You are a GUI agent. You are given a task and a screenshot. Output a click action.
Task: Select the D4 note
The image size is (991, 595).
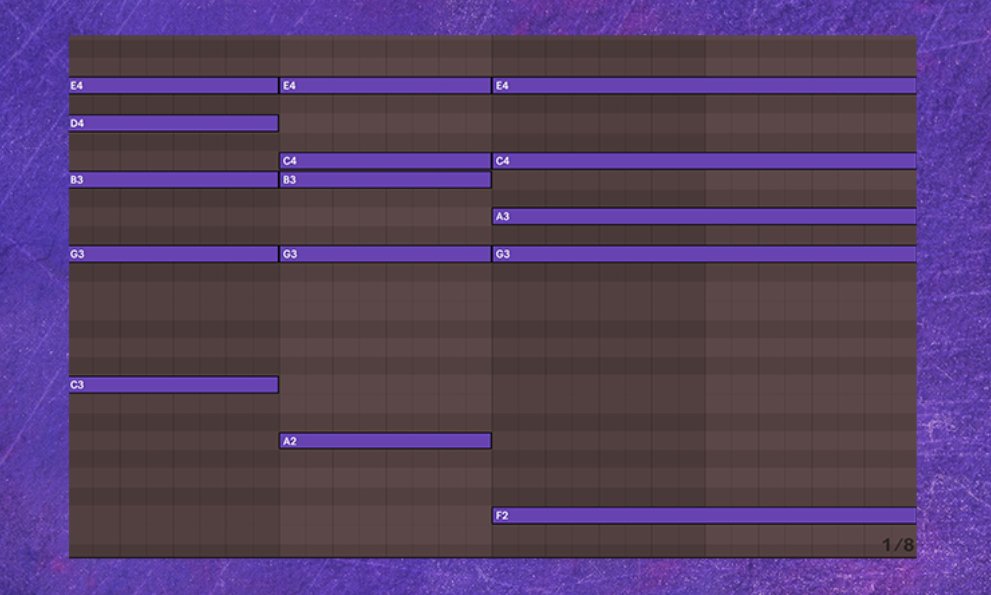point(174,123)
